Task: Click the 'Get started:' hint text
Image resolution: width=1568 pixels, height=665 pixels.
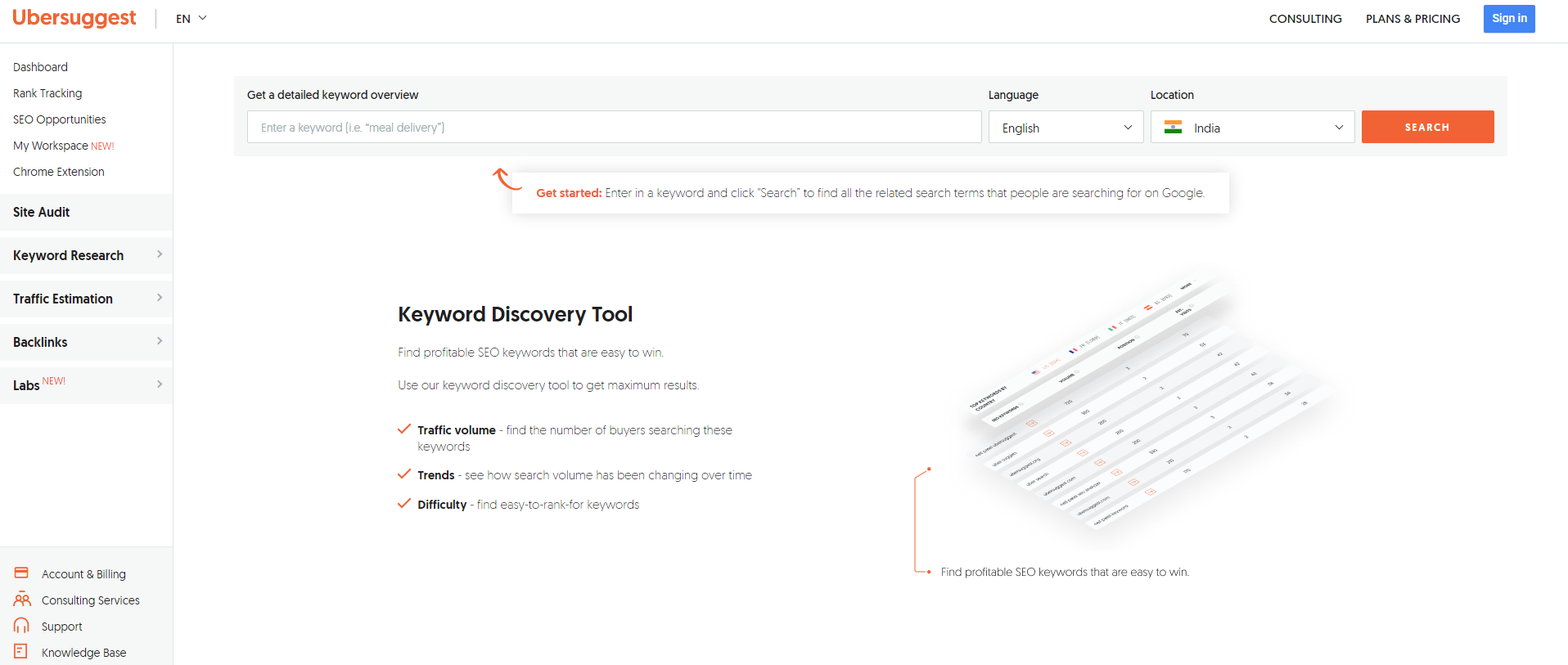Action: tap(569, 193)
